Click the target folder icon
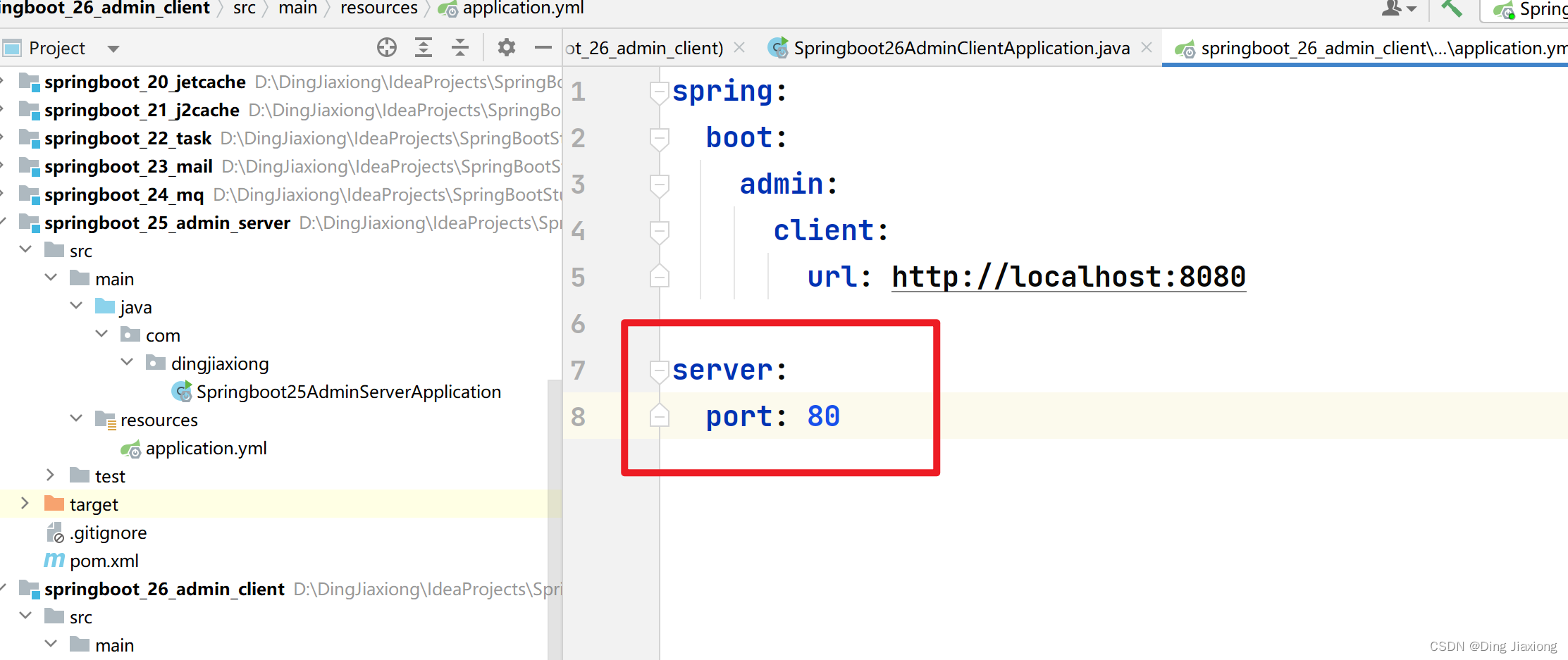Image resolution: width=1568 pixels, height=660 pixels. [54, 503]
